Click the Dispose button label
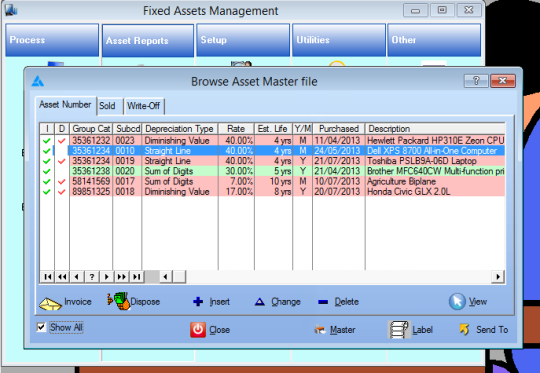Screen dimensions: 540x373 [x=145, y=302]
